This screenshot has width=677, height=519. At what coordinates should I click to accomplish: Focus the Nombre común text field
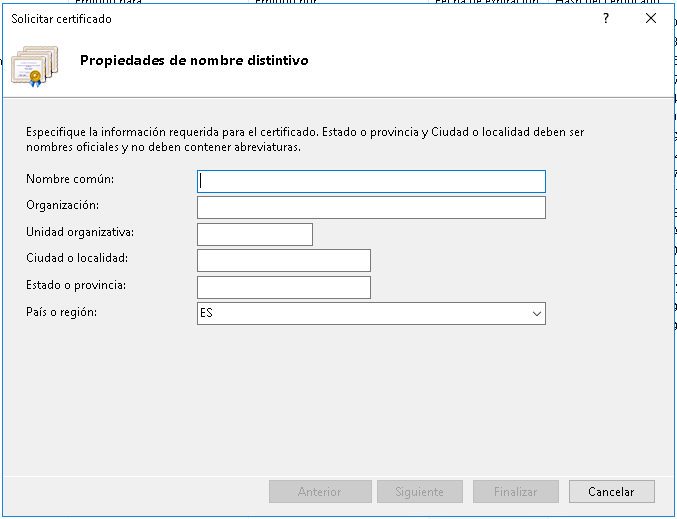coord(371,181)
